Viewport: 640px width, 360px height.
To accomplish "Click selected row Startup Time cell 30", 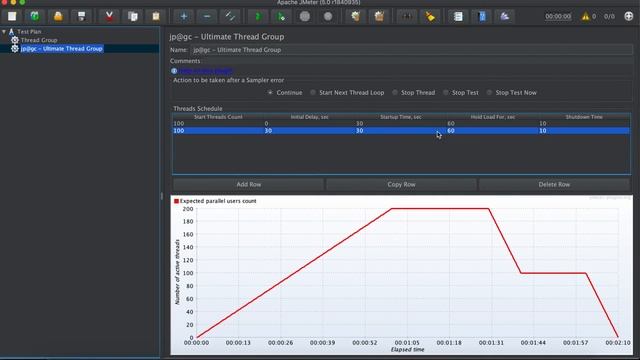I will click(x=401, y=131).
